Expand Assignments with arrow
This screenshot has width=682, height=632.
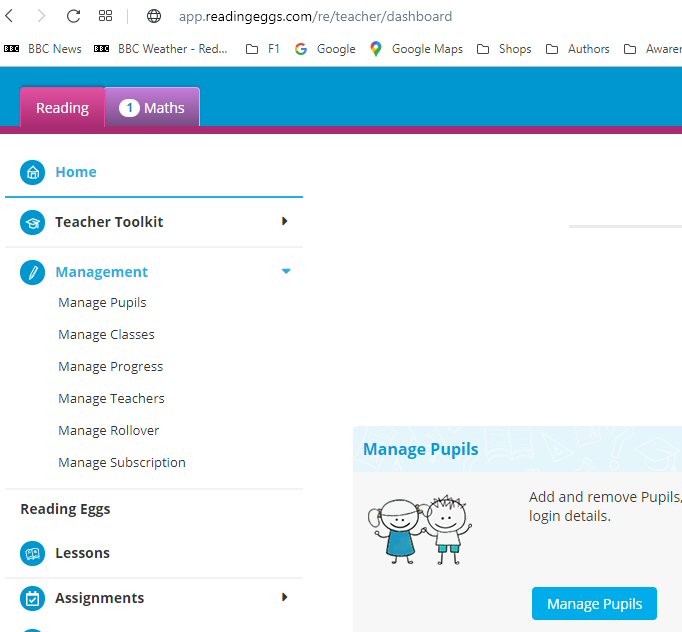[284, 597]
